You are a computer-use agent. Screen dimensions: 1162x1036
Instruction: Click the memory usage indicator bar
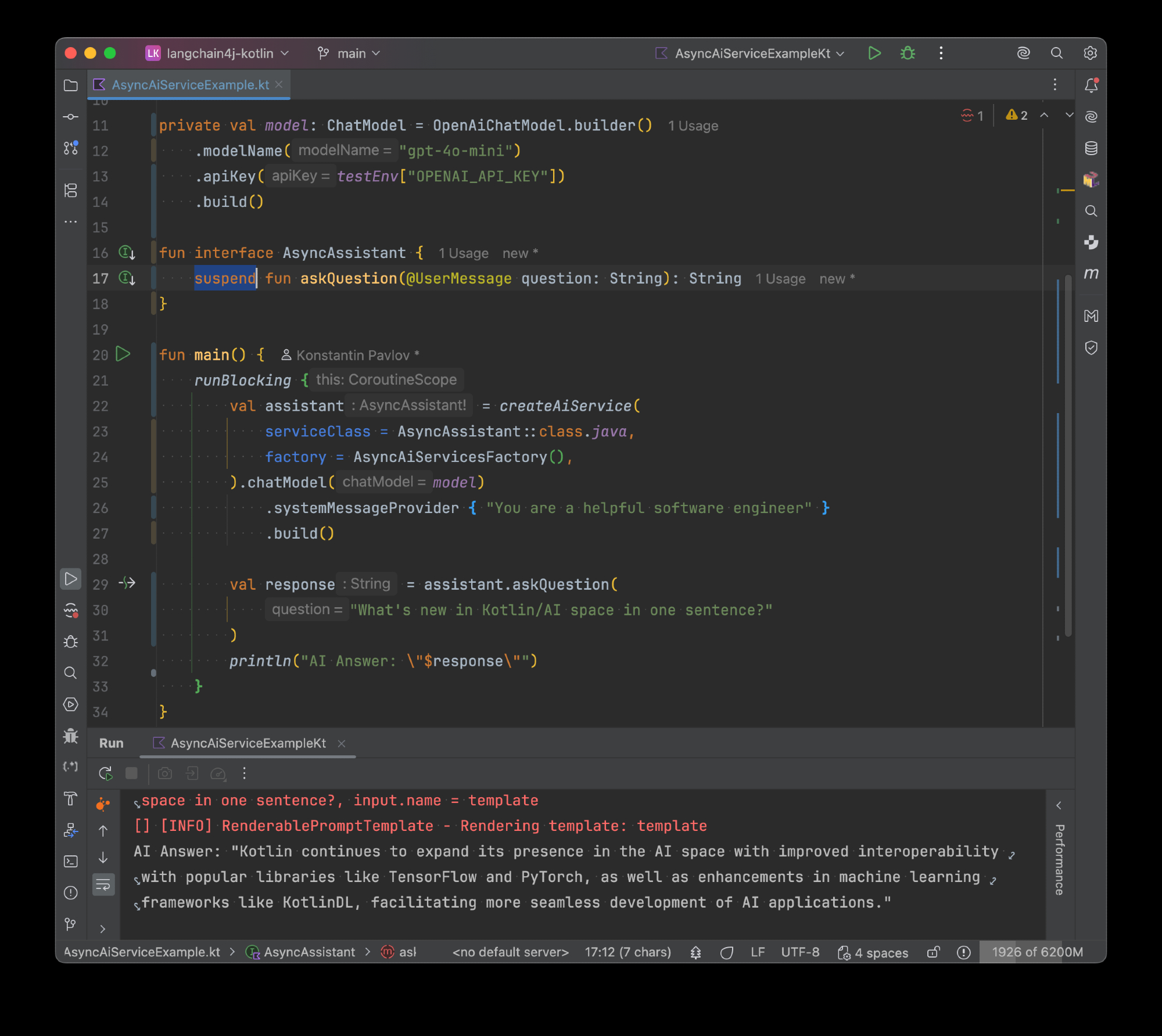tap(1037, 952)
